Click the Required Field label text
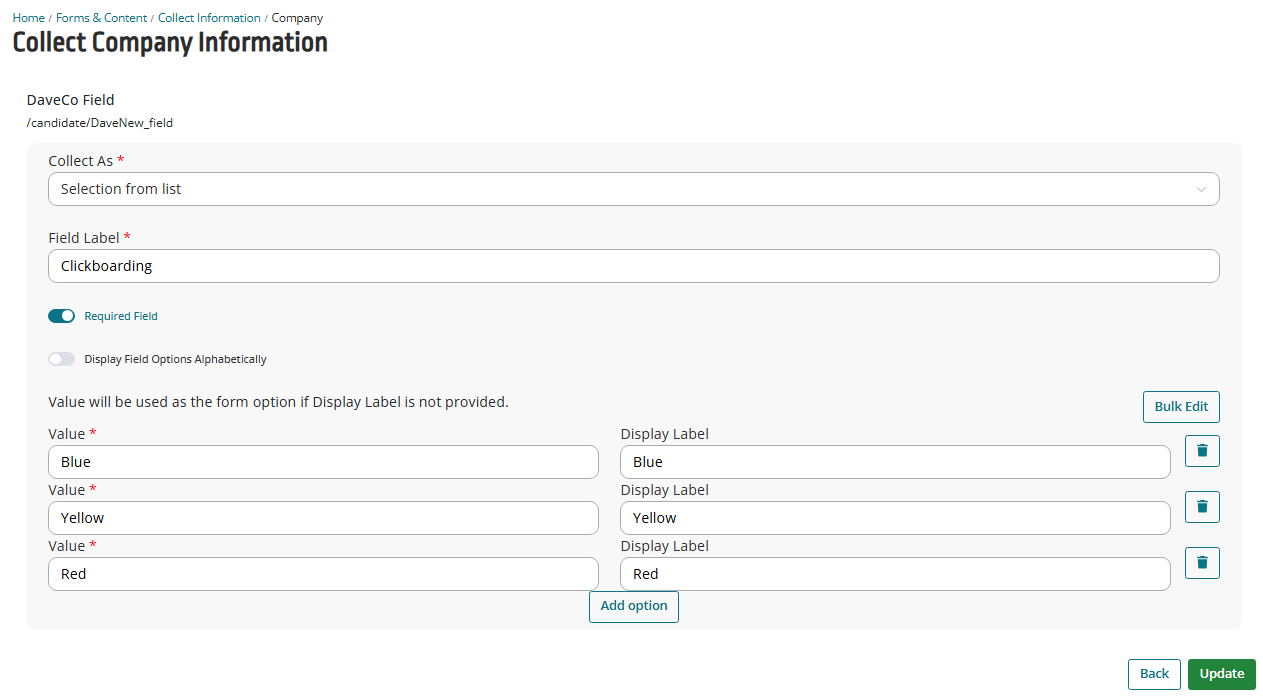1263x696 pixels. coord(121,316)
